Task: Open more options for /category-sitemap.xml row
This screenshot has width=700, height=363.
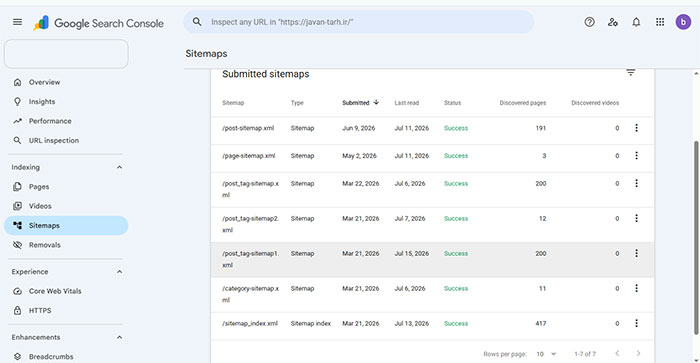Action: pos(636,288)
